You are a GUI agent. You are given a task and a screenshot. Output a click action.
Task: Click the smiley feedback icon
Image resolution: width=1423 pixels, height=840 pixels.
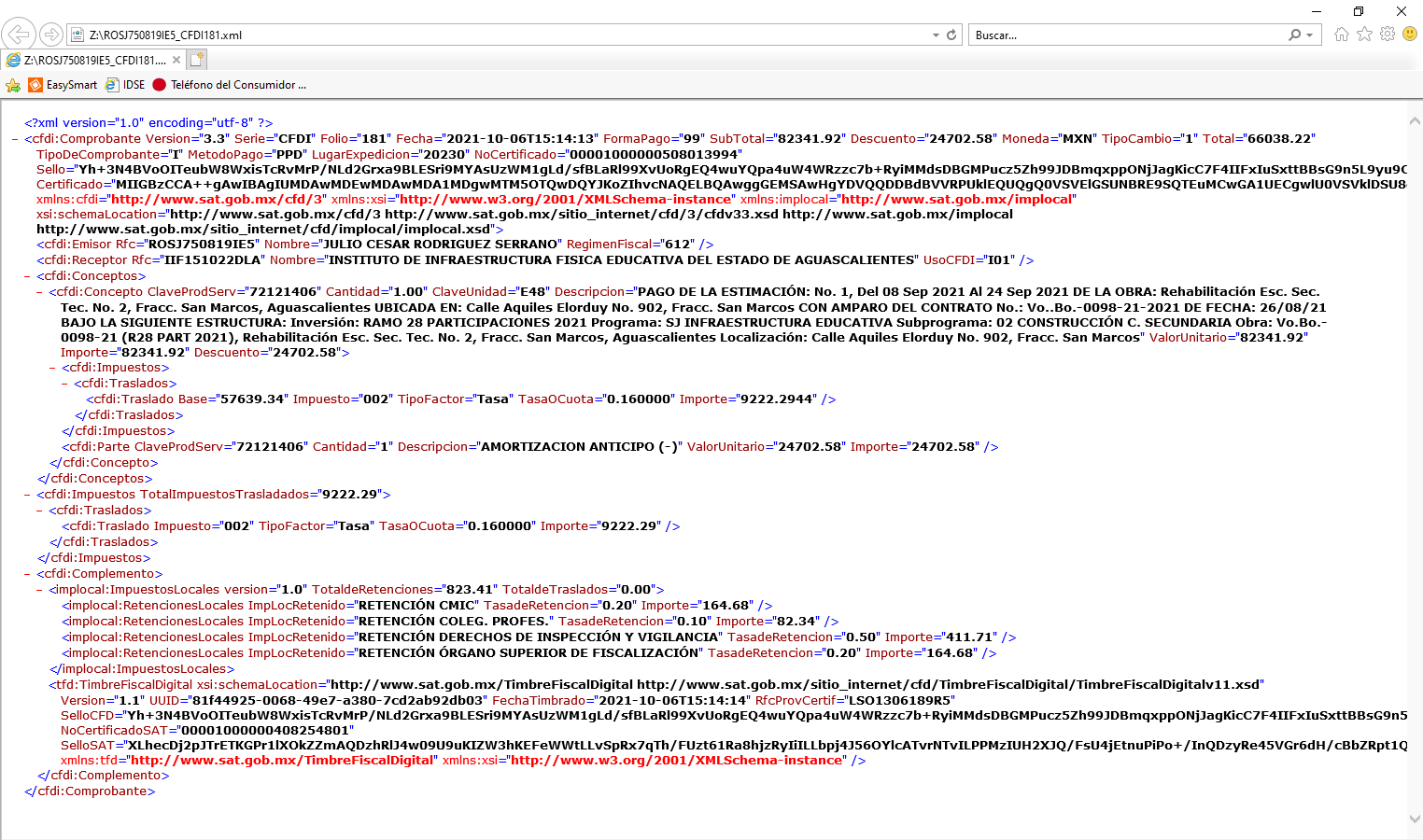[1410, 34]
